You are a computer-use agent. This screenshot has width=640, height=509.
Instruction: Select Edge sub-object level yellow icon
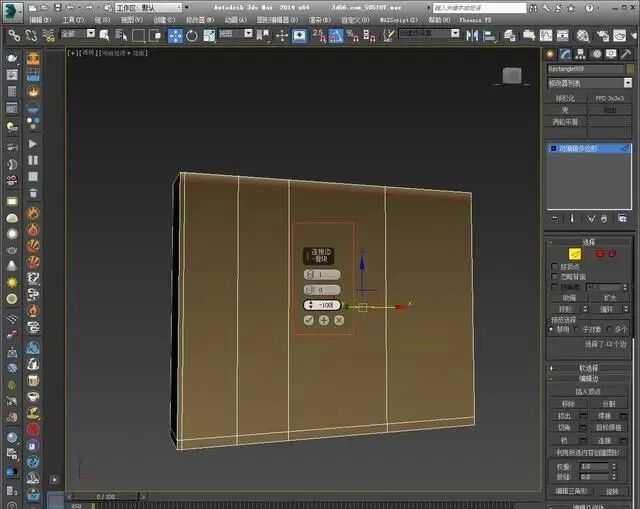pyautogui.click(x=575, y=254)
